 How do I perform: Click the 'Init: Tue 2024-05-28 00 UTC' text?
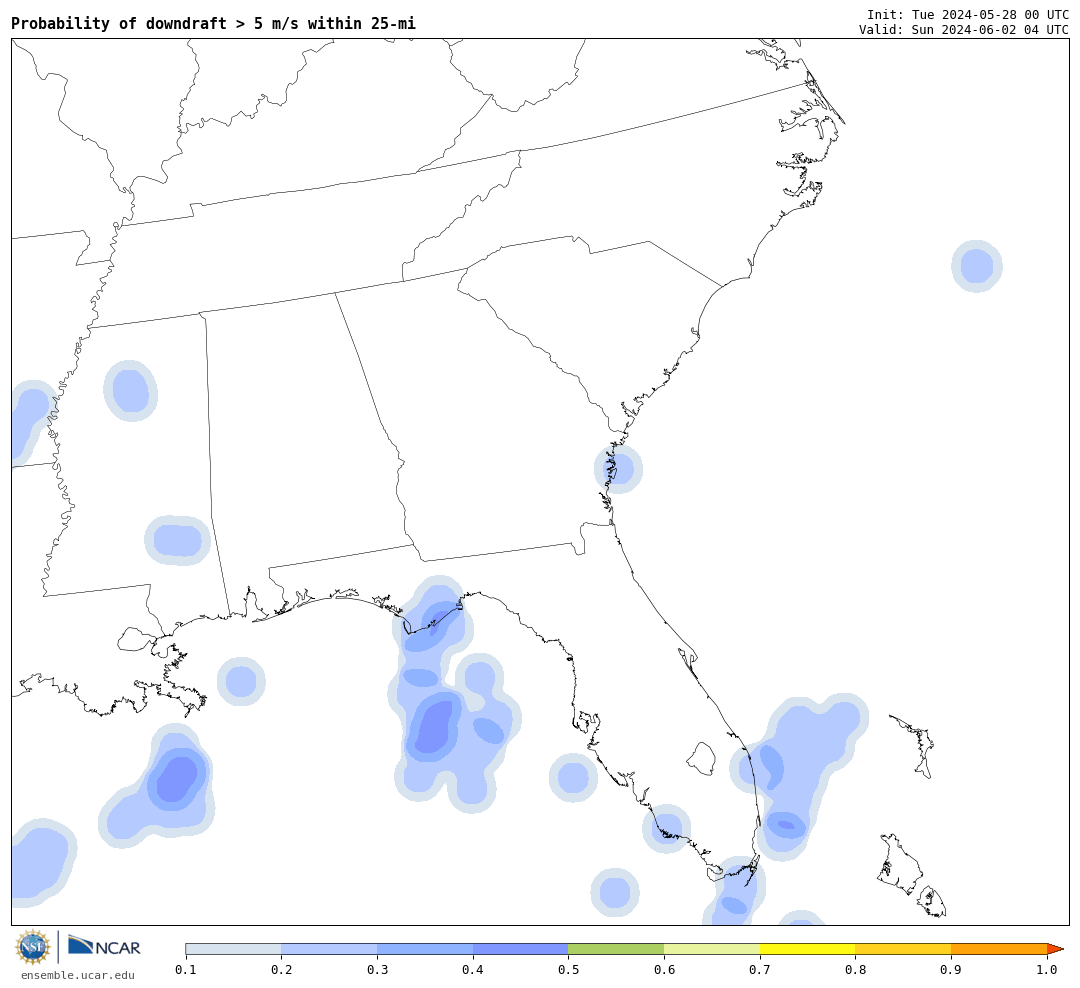coord(968,14)
